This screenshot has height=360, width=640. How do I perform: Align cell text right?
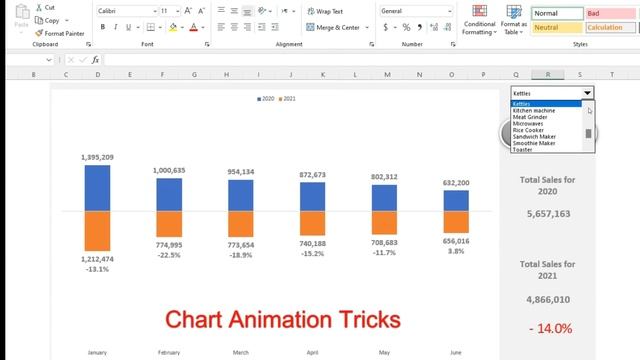pyautogui.click(x=247, y=27)
